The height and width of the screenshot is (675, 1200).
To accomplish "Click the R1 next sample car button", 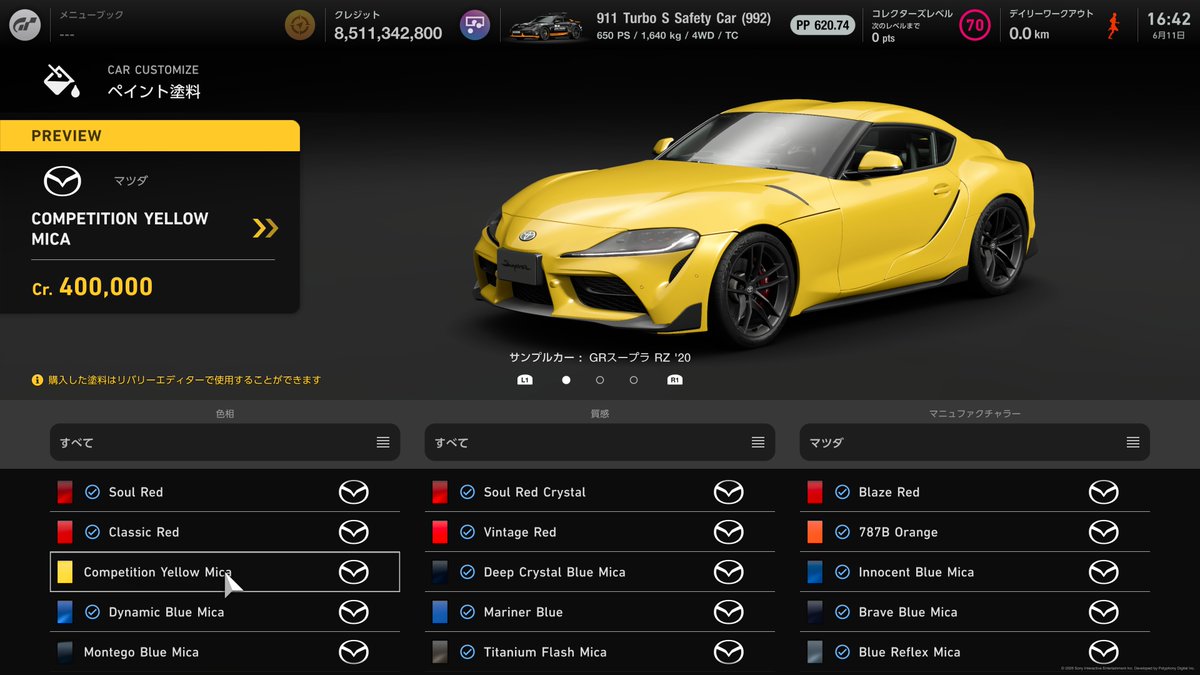I will (675, 380).
